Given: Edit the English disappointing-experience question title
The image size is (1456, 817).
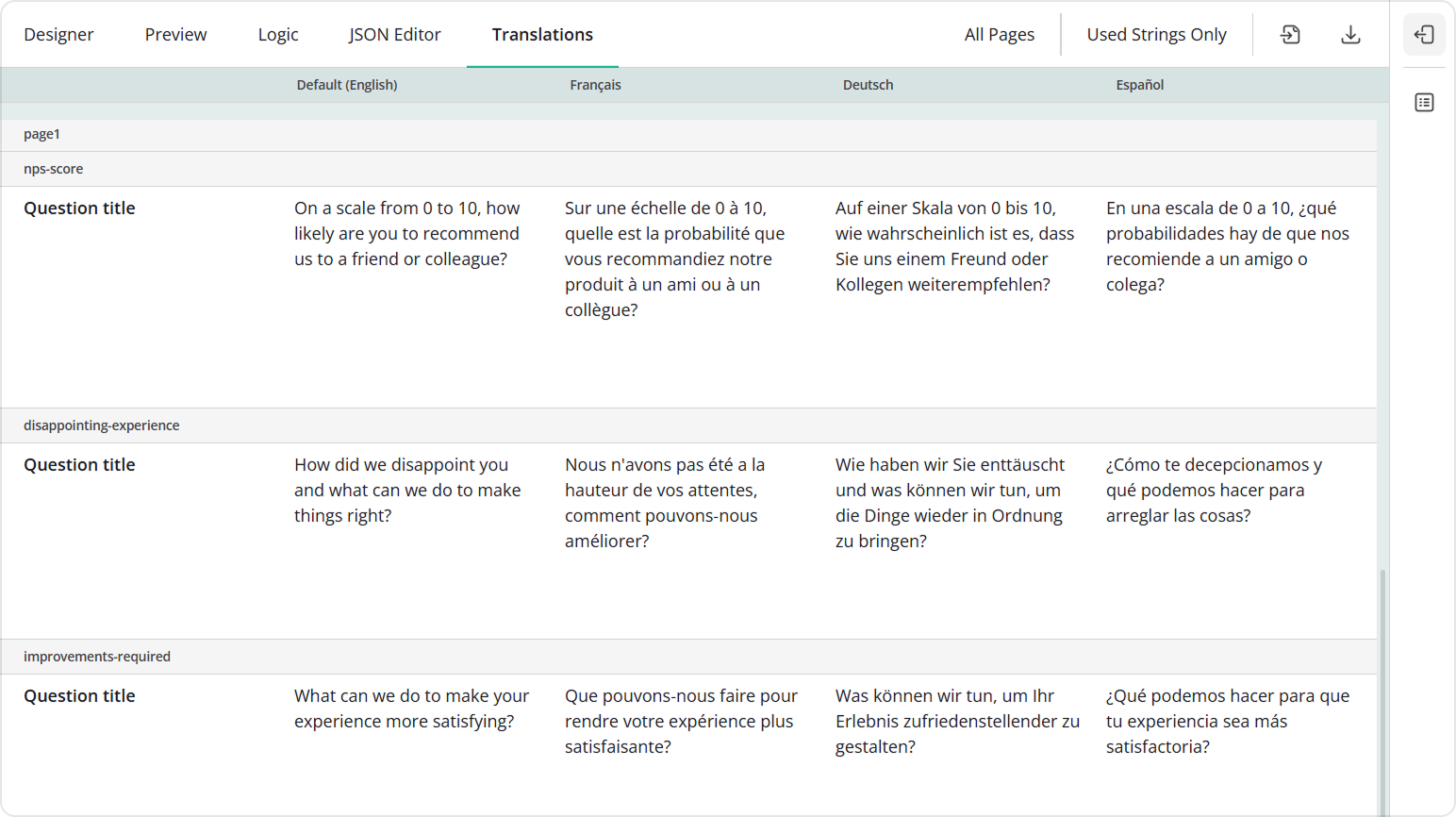Looking at the screenshot, I should pyautogui.click(x=407, y=490).
